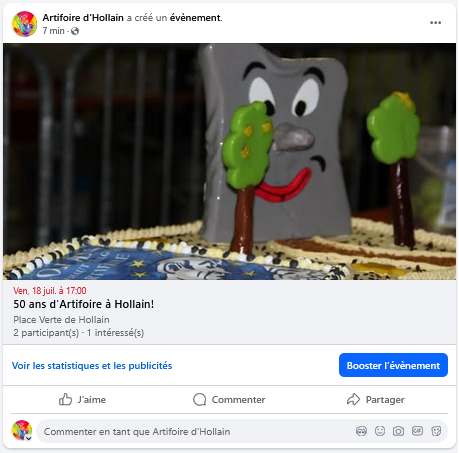Viewport: 459px width, 453px height.
Task: Open the sticker picker icon
Action: click(436, 431)
